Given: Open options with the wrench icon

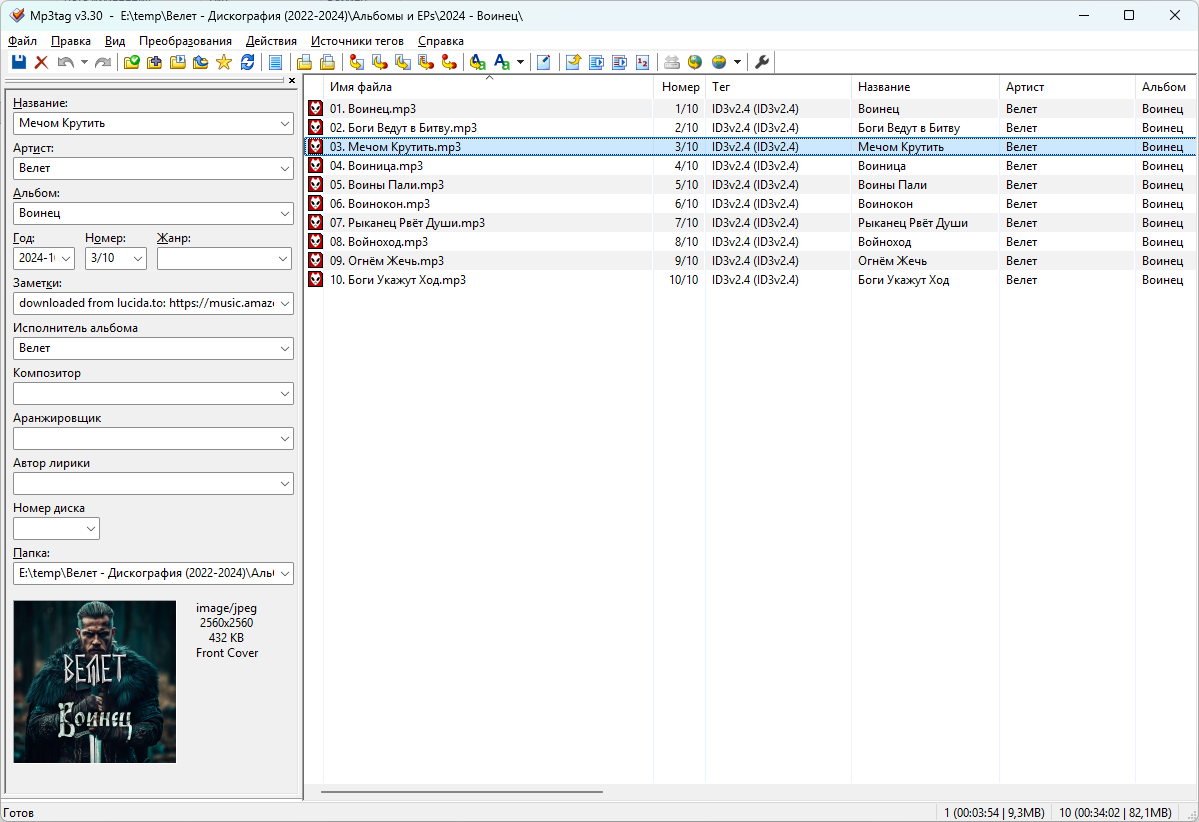Looking at the screenshot, I should click(762, 63).
